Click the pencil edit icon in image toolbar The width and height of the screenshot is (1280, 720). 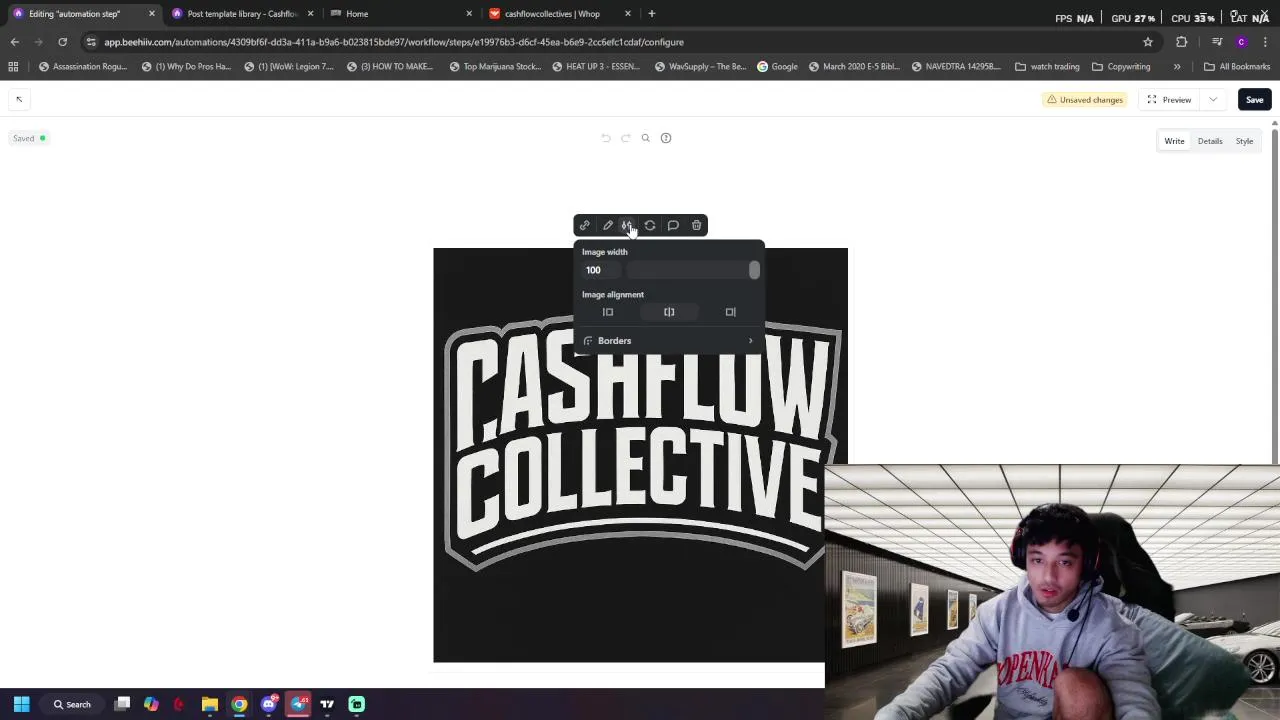point(608,225)
